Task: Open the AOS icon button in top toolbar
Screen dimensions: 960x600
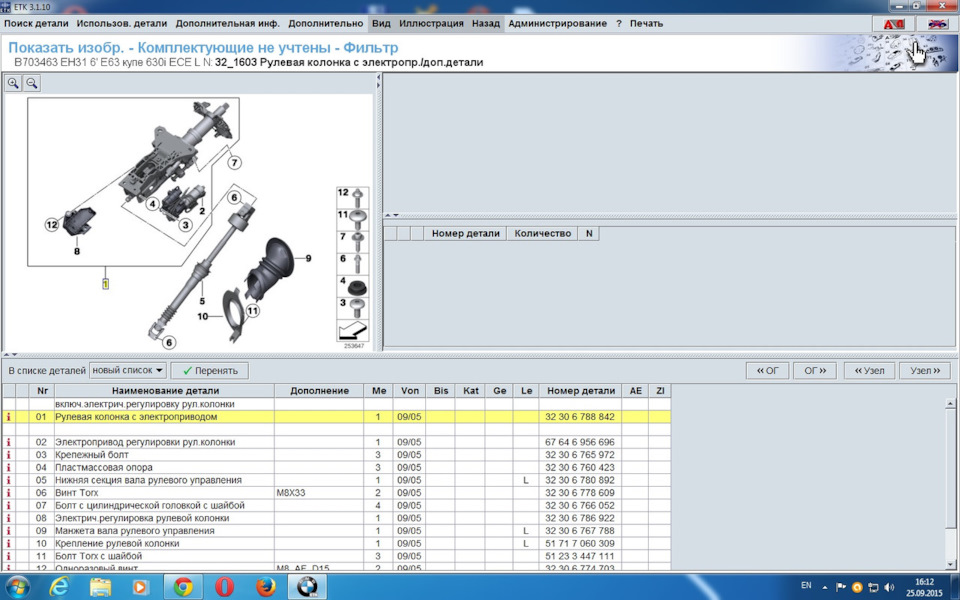Action: [x=893, y=24]
